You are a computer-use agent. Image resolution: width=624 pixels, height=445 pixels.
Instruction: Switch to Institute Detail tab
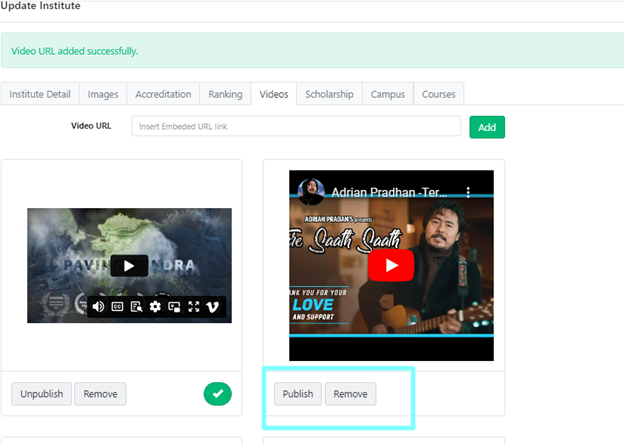[x=40, y=94]
